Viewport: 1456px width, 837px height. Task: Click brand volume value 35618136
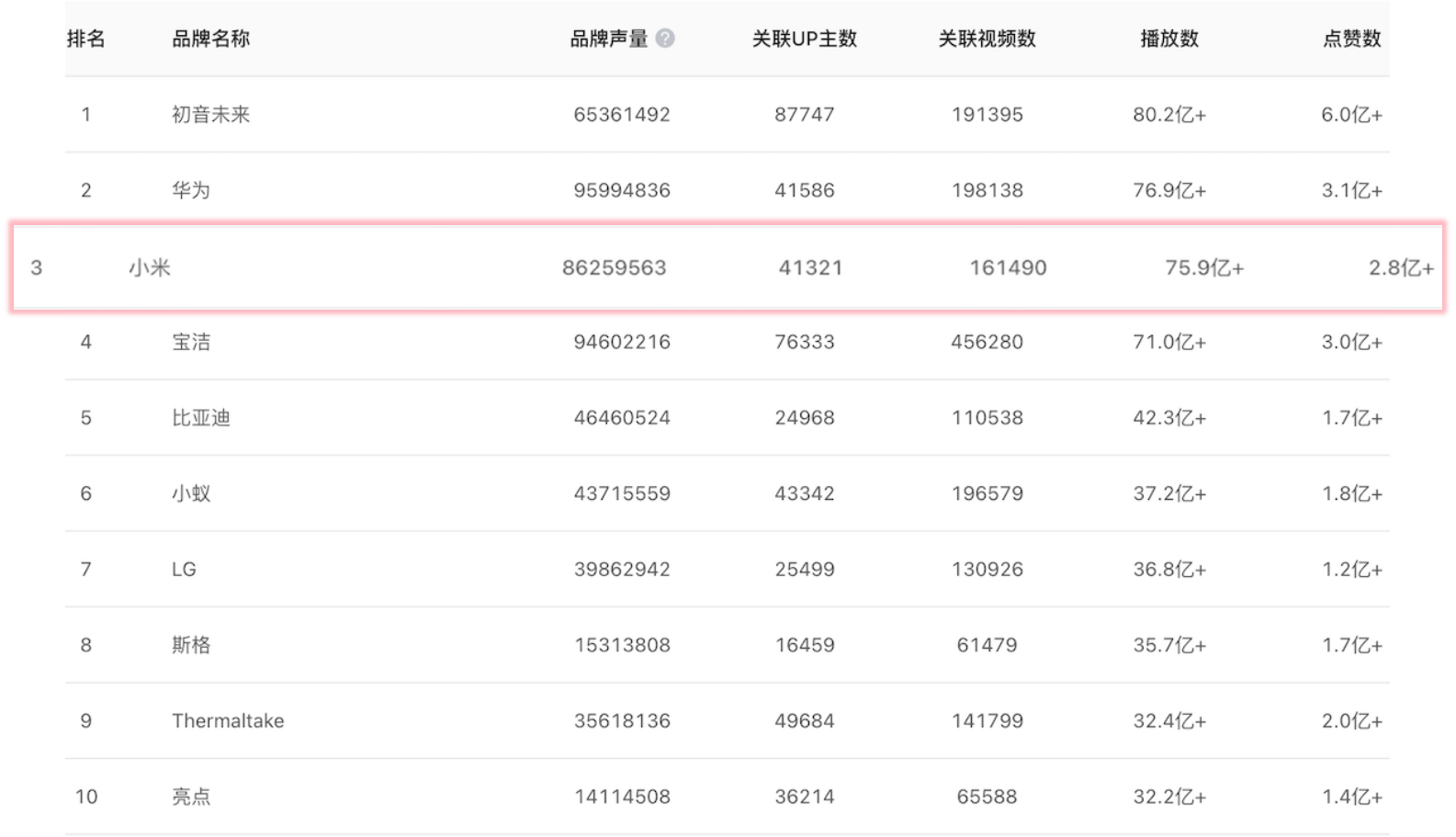[622, 721]
